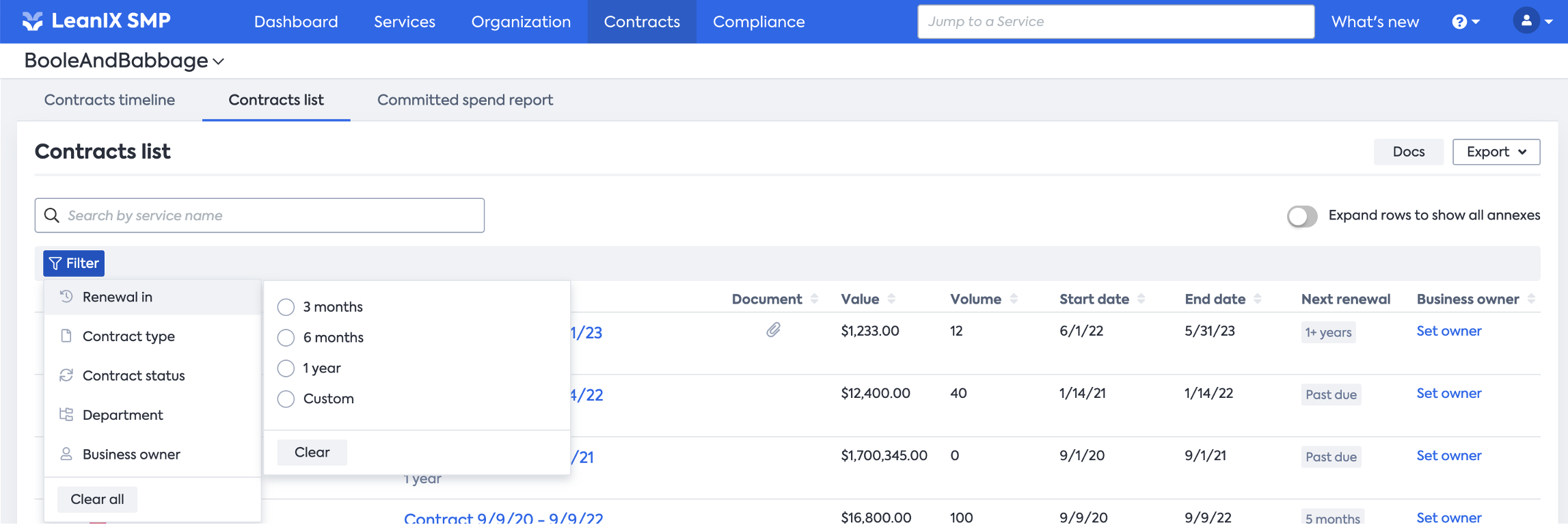Expand the caret next to user avatar
Screen dimensions: 1568x525
click(1549, 22)
